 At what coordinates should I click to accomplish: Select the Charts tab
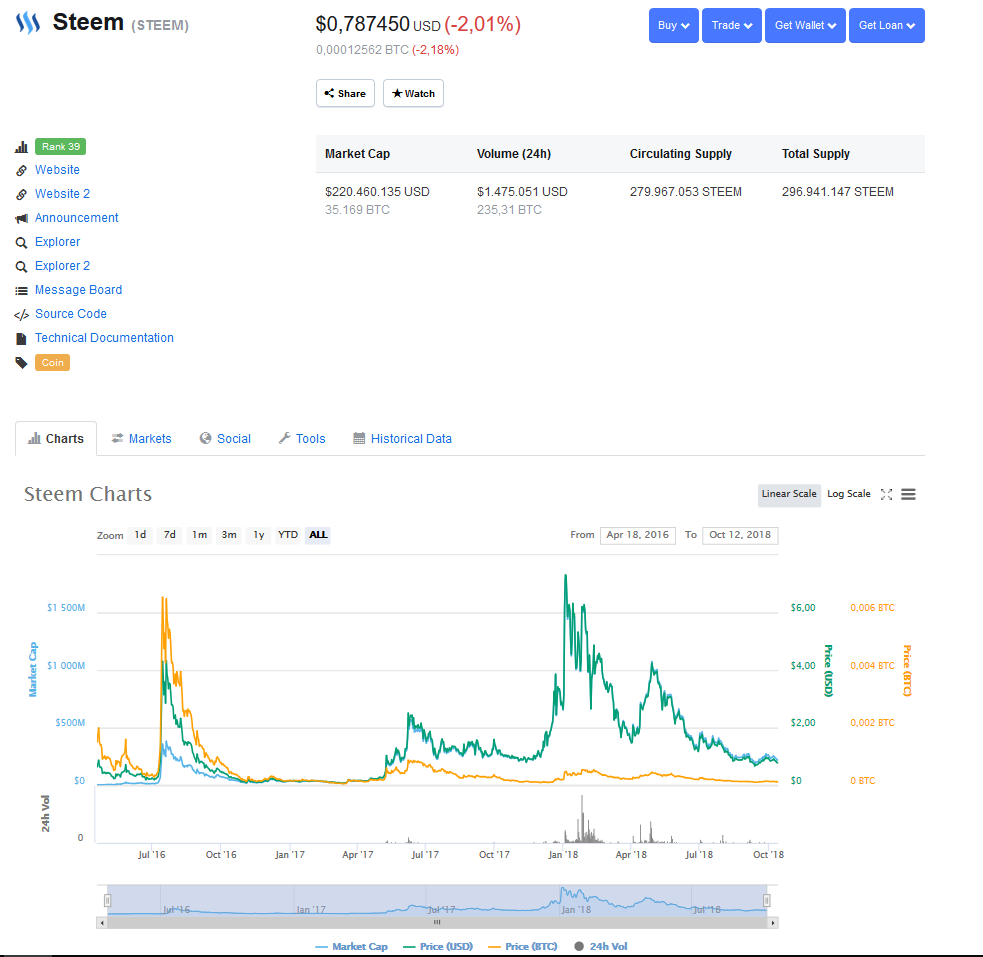tap(56, 439)
